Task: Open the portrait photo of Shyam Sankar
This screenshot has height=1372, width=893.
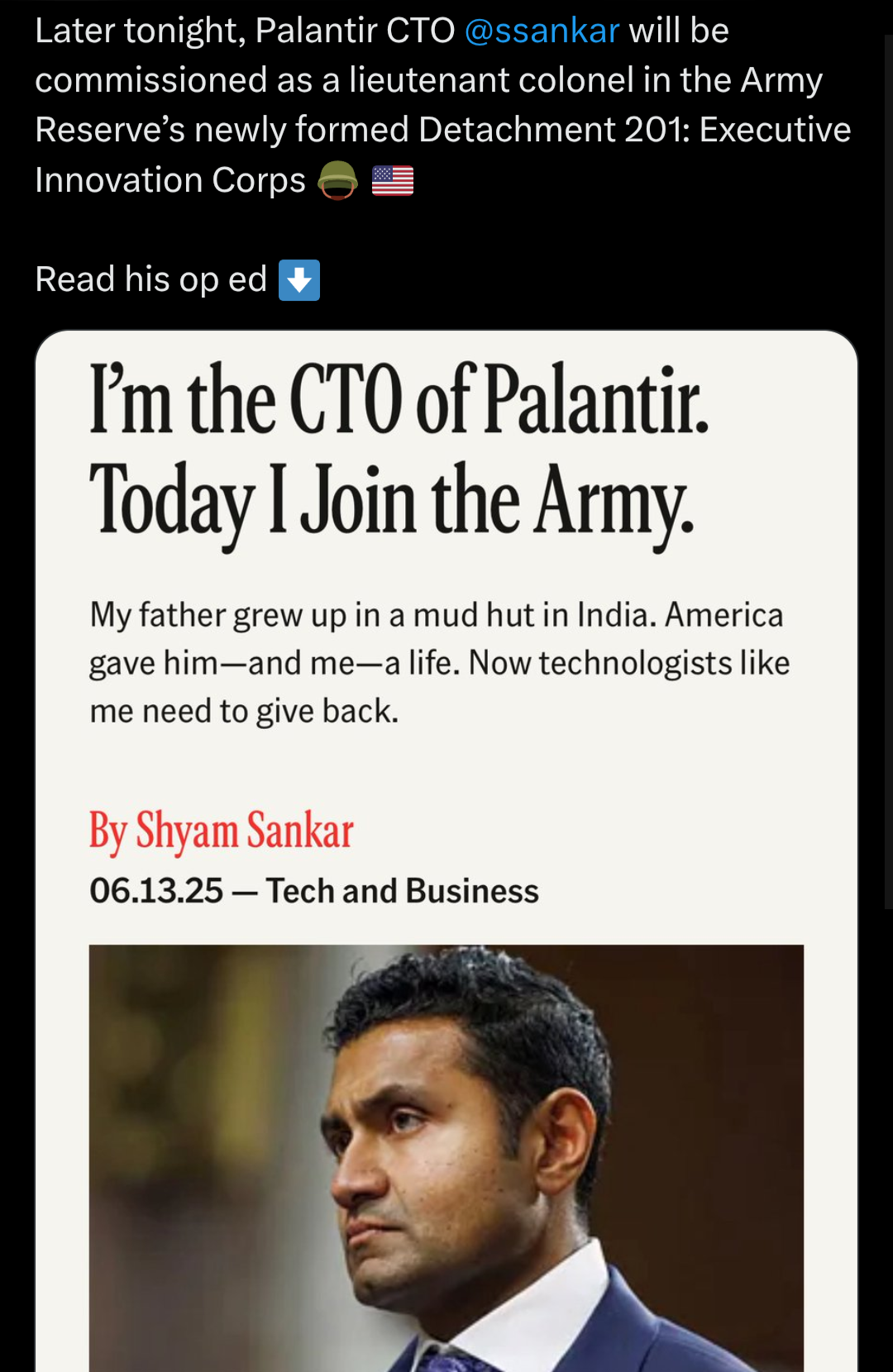Action: coord(446,1158)
